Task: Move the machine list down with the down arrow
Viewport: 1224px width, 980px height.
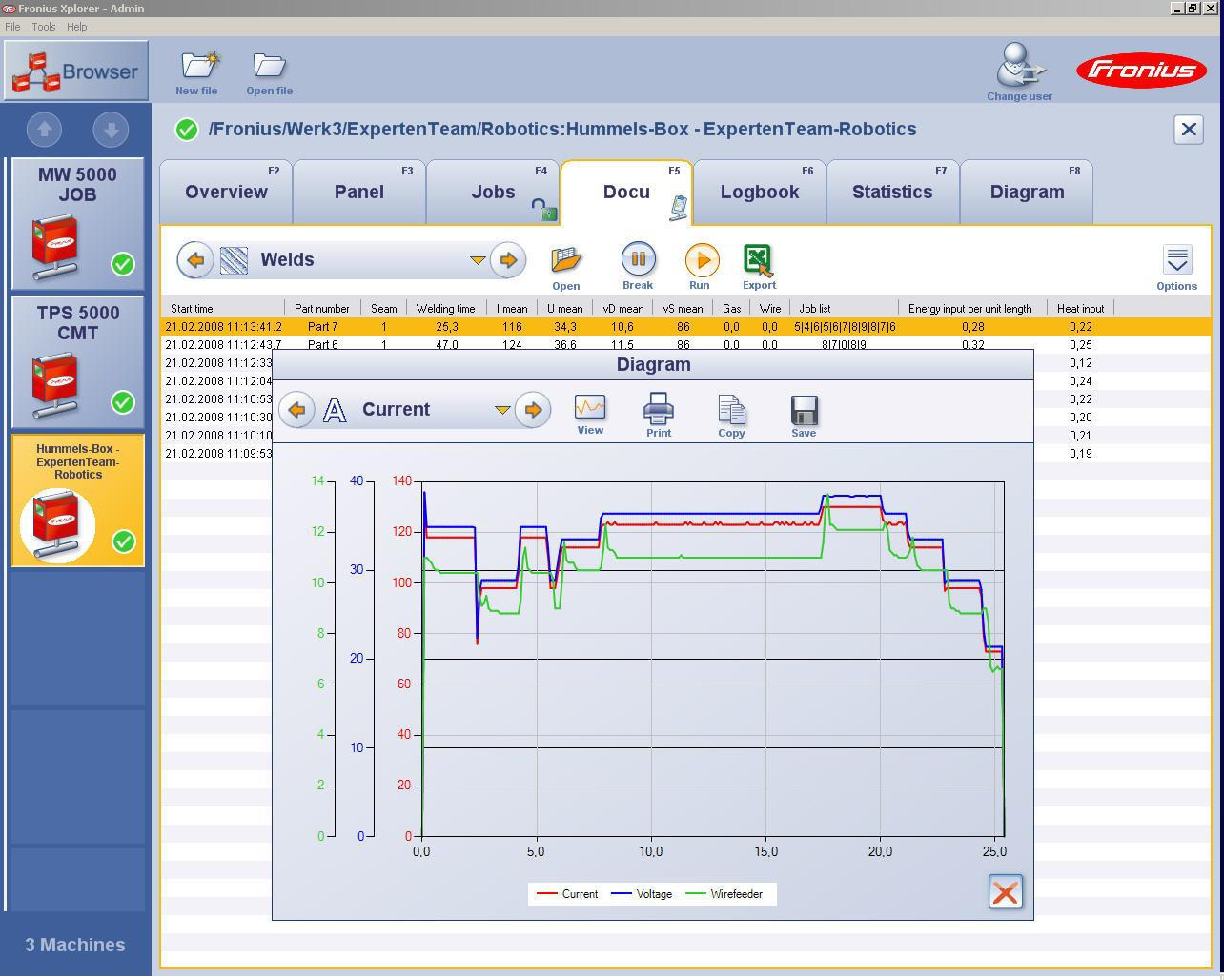Action: [111, 129]
